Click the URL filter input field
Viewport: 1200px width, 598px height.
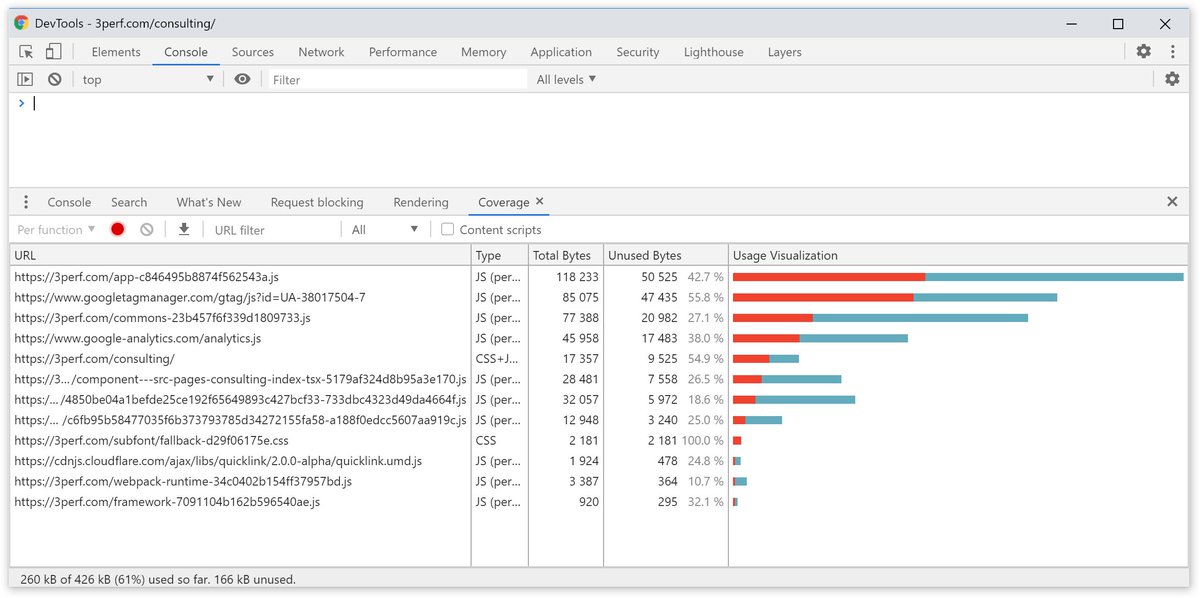[x=275, y=229]
